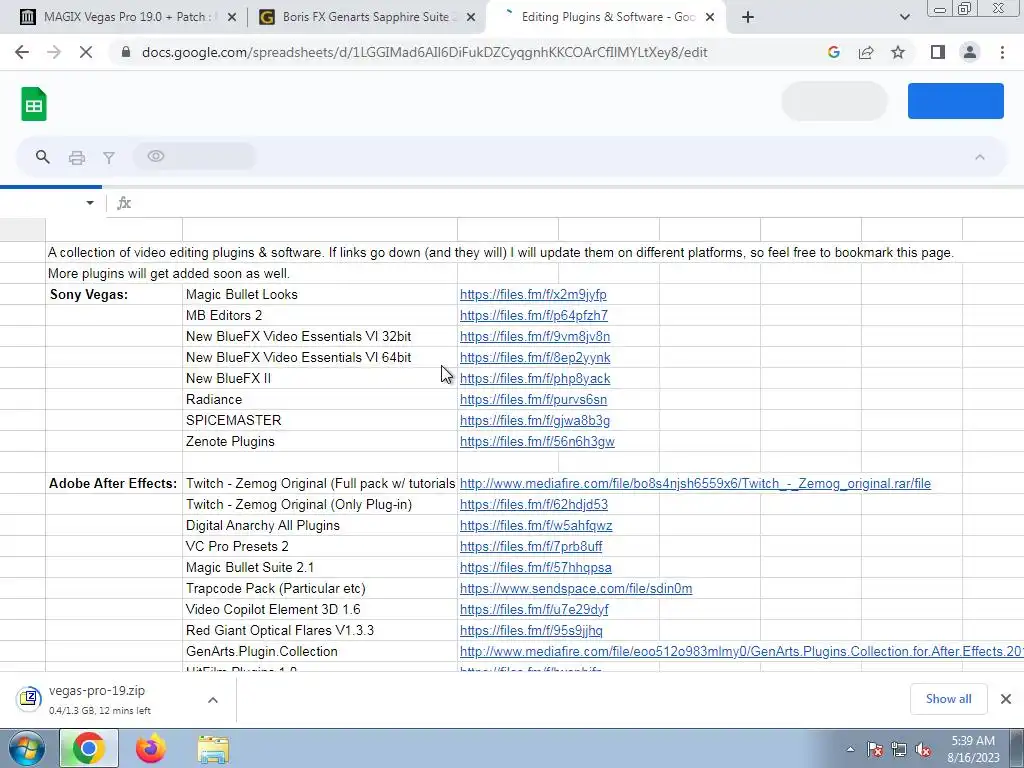Click the blue button in Sheets header
Image resolution: width=1024 pixels, height=768 pixels.
[x=955, y=101]
